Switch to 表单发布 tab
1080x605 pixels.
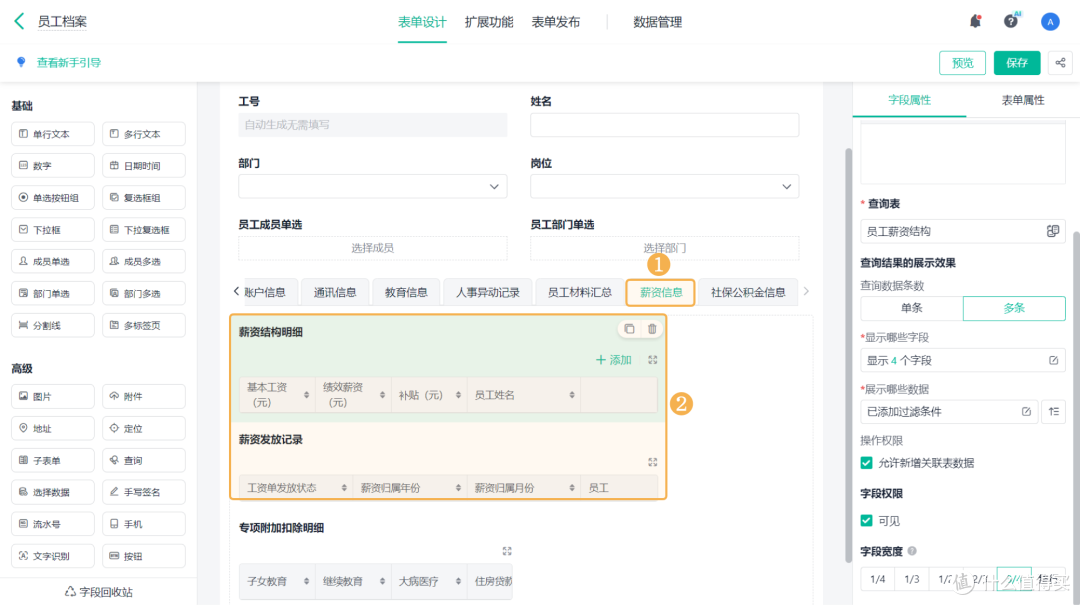click(x=555, y=22)
